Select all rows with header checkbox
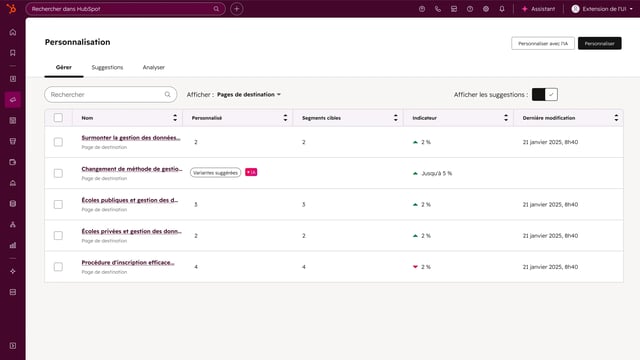 coord(58,118)
